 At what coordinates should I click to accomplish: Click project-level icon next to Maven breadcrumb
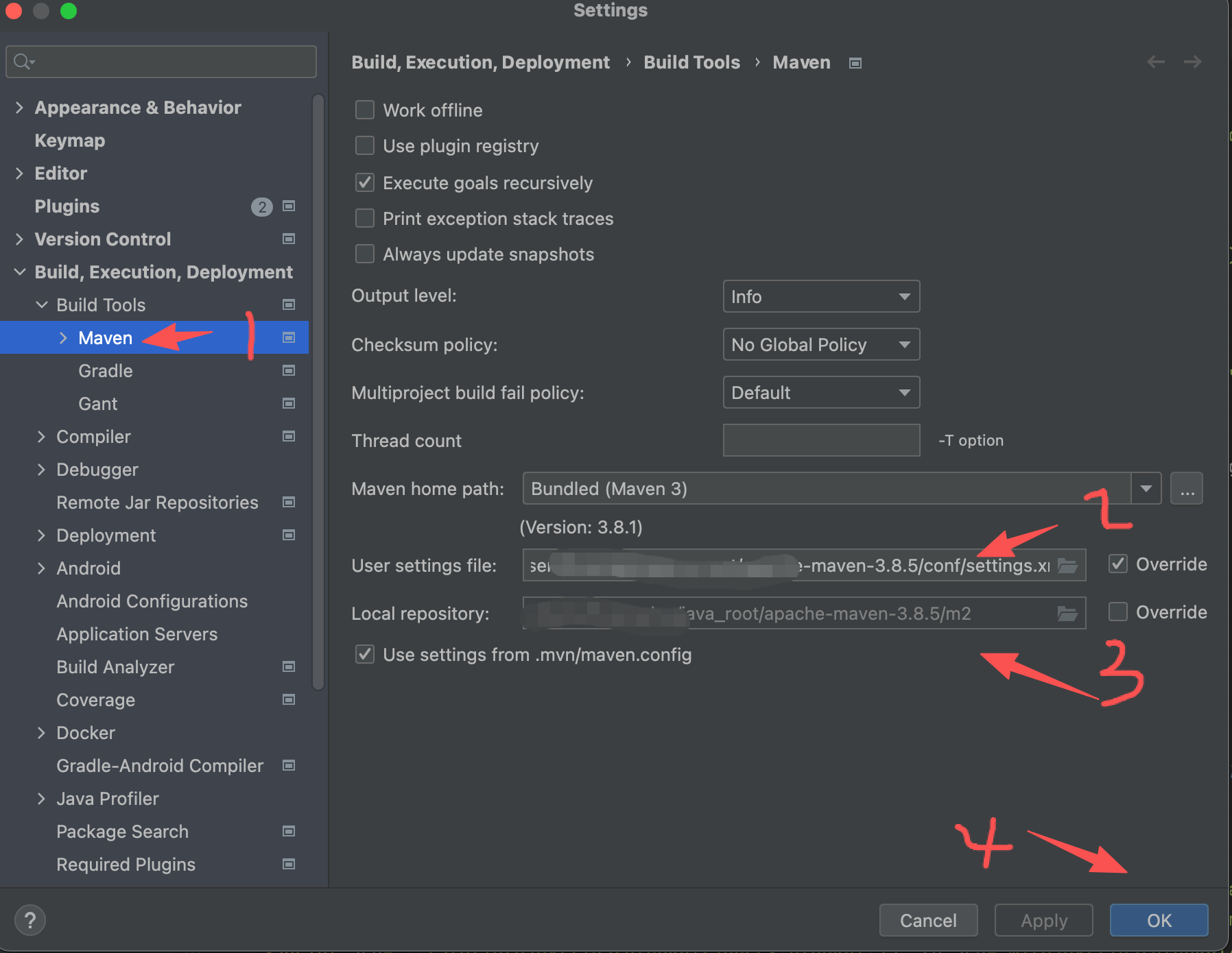pos(855,63)
